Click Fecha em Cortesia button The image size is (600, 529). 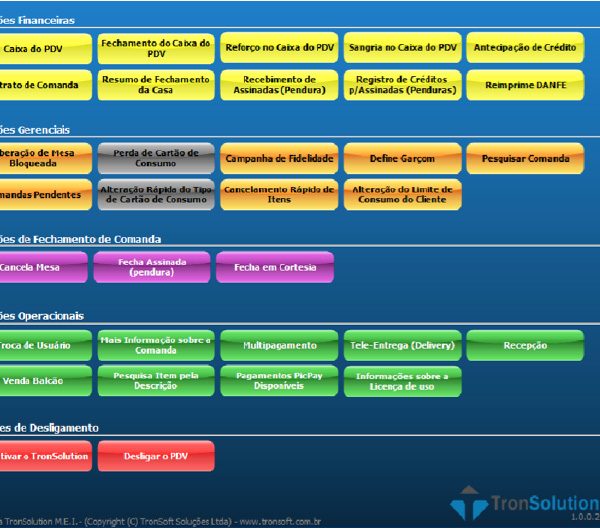(x=278, y=267)
